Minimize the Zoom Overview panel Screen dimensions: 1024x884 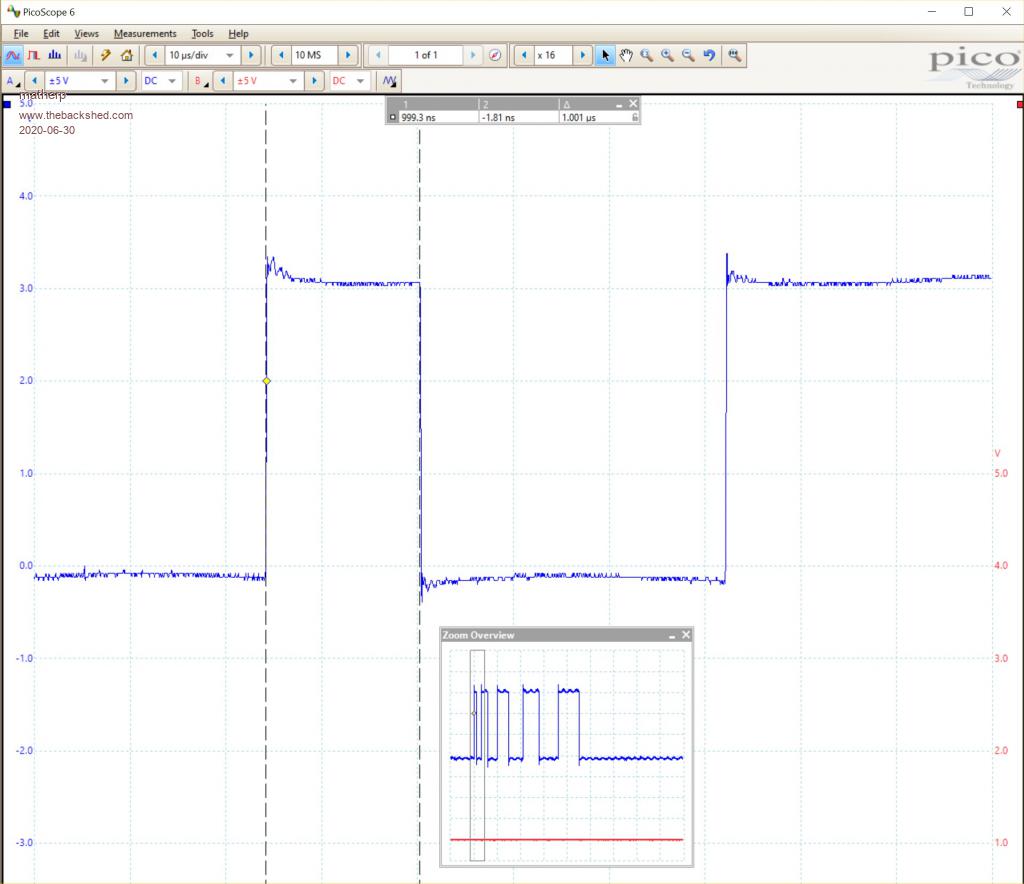click(672, 635)
